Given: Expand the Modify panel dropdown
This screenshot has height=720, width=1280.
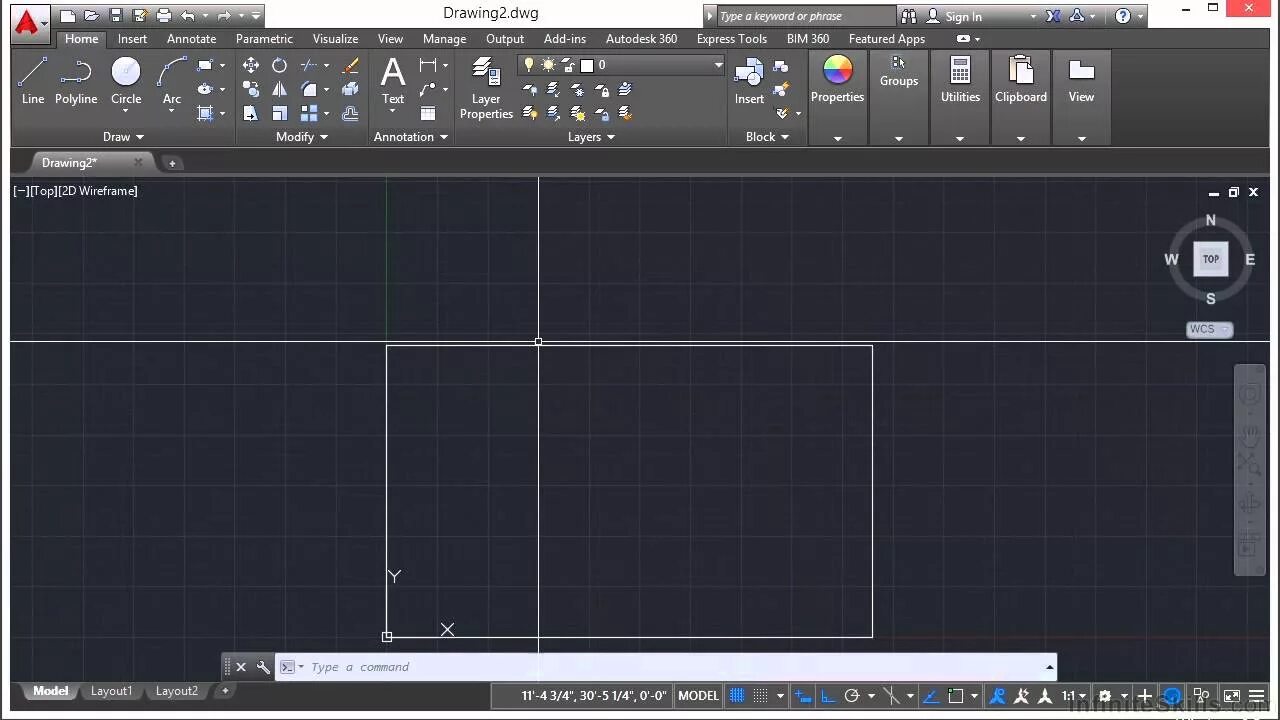Looking at the screenshot, I should pyautogui.click(x=302, y=137).
